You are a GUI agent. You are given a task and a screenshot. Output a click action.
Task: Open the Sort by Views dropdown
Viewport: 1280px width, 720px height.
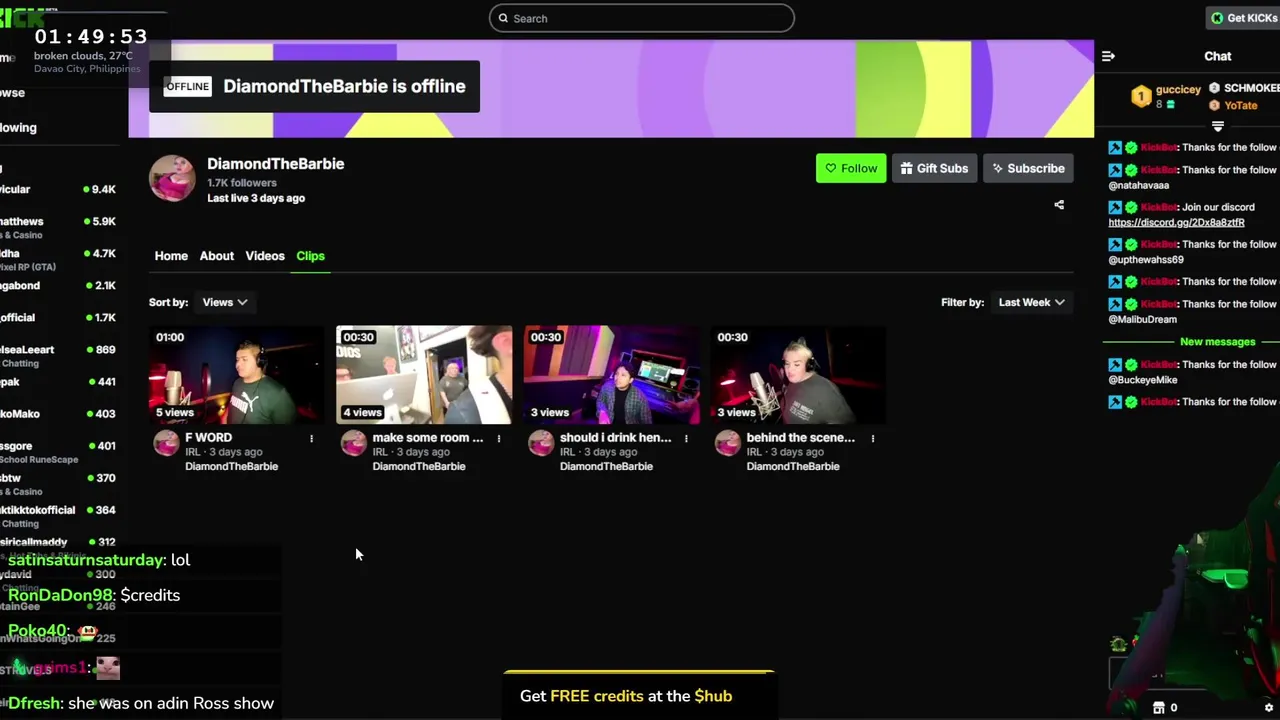point(225,302)
